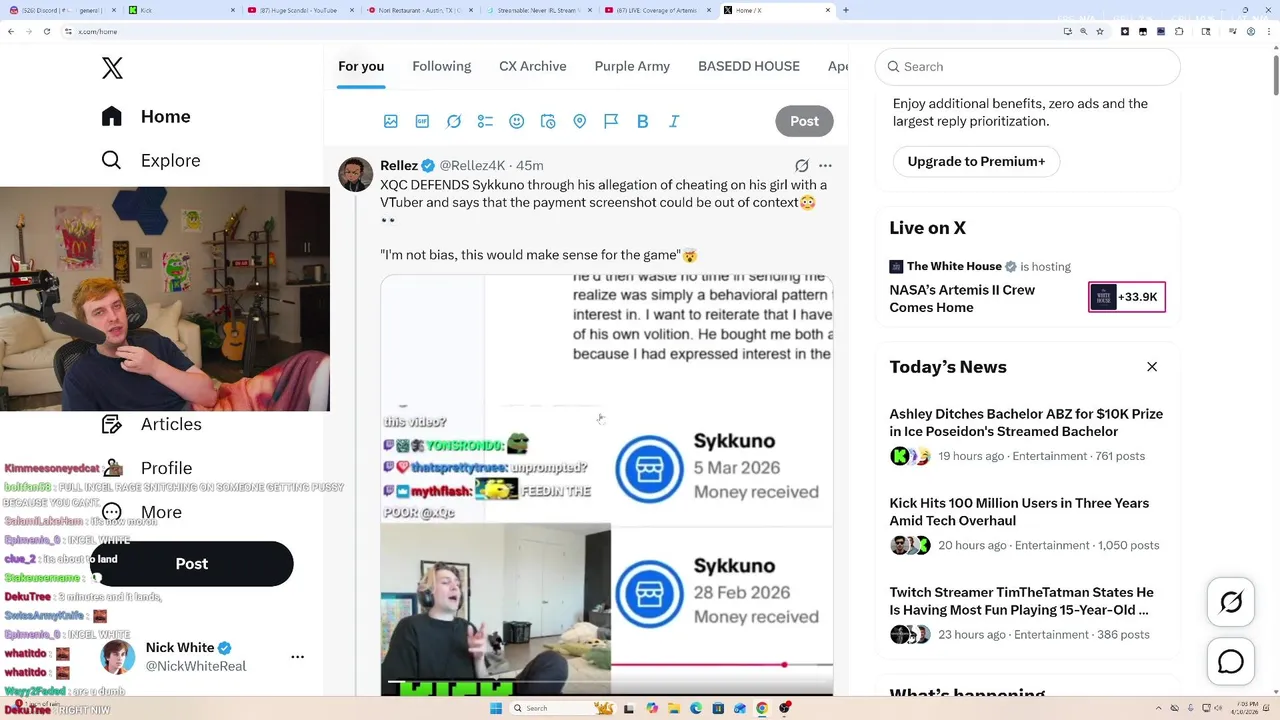Viewport: 1280px width, 720px height.
Task: Open the BASEDD HOUSE tab
Action: click(x=749, y=66)
